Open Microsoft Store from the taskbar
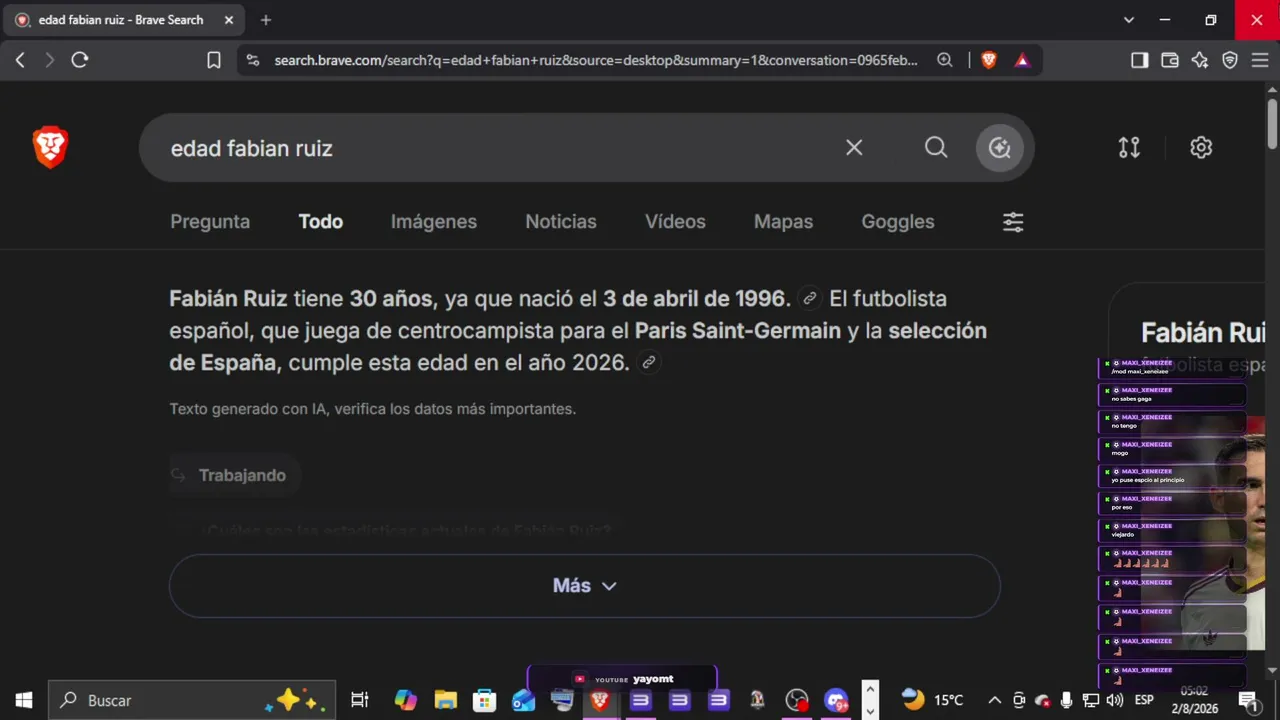The height and width of the screenshot is (720, 1280). (484, 700)
